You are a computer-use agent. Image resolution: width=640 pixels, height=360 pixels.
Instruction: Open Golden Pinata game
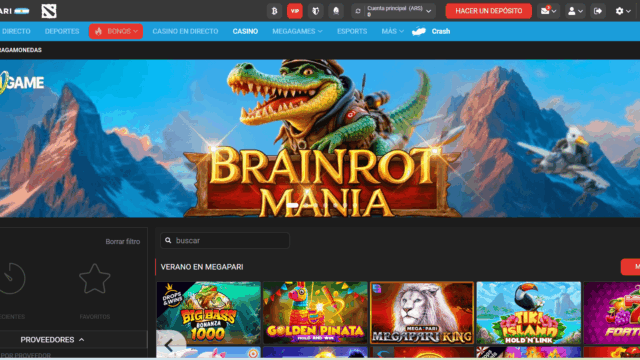tap(315, 313)
